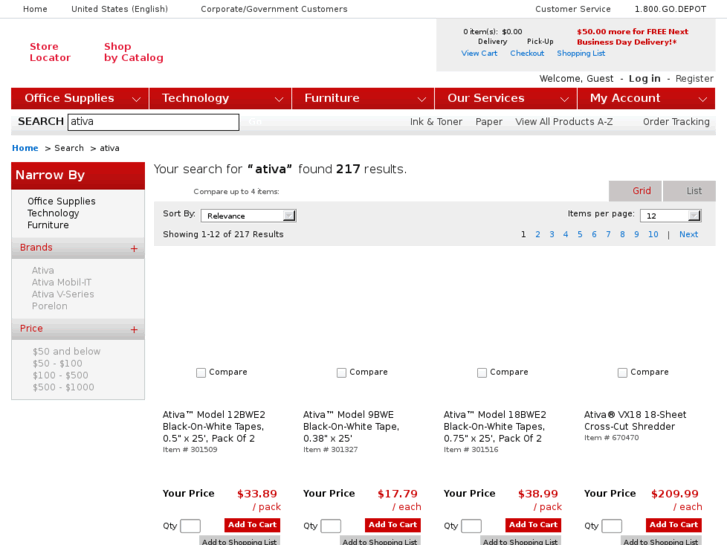Filter by Porelon brand
The image size is (727, 545).
pos(49,306)
